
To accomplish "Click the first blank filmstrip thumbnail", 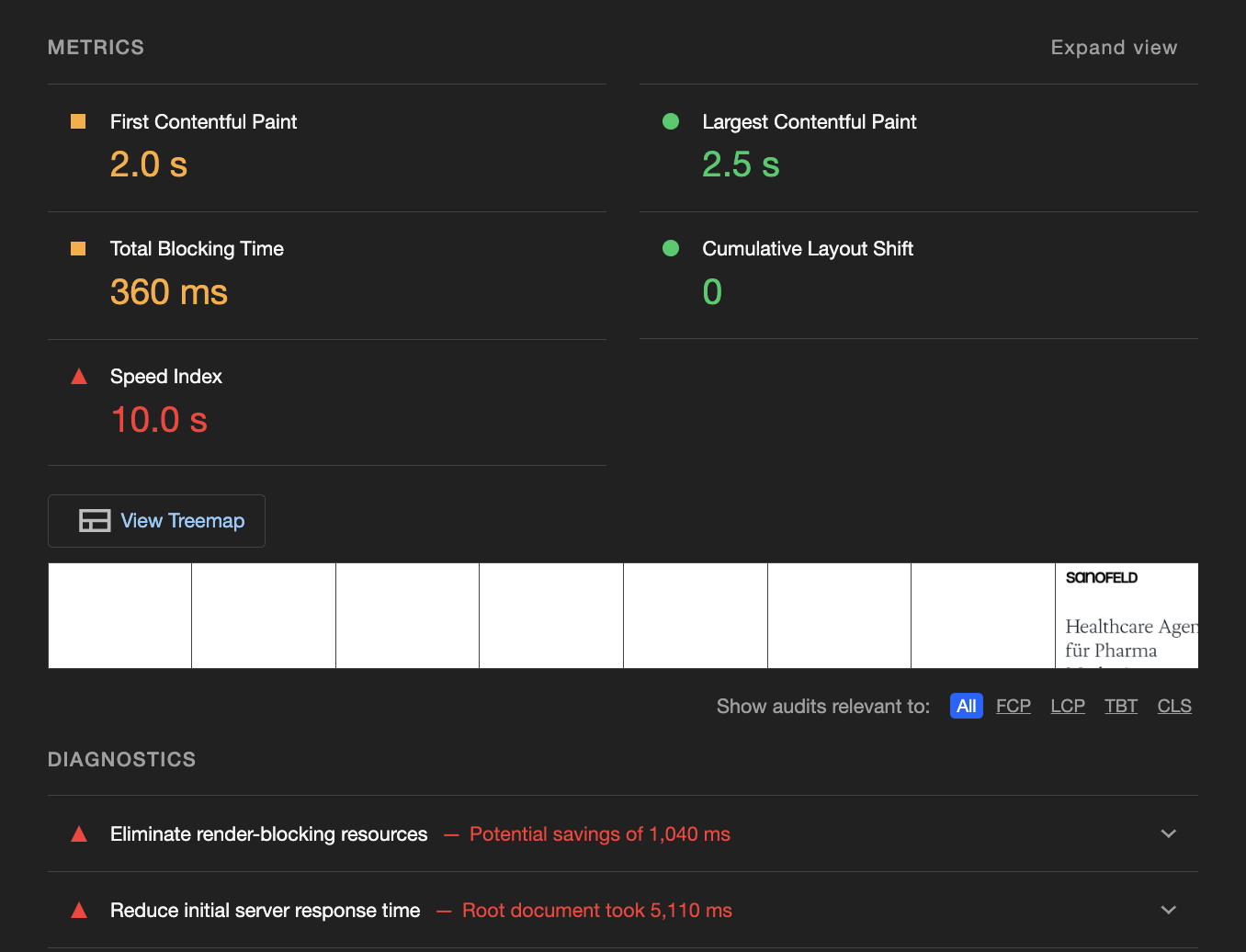I will 119,616.
